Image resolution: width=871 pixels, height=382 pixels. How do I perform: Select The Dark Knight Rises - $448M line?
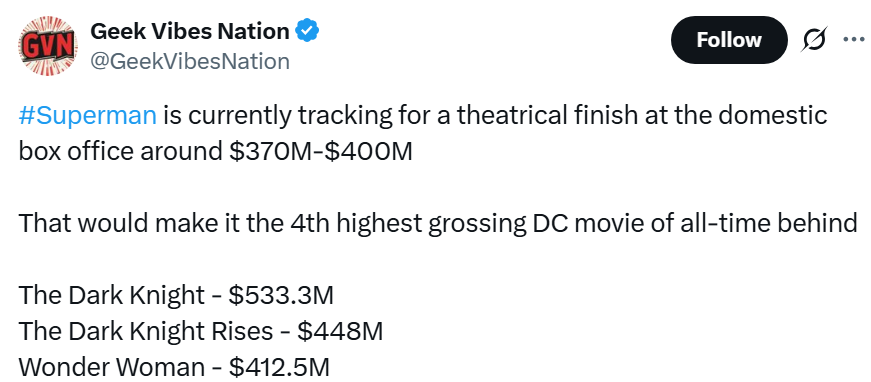point(201,331)
